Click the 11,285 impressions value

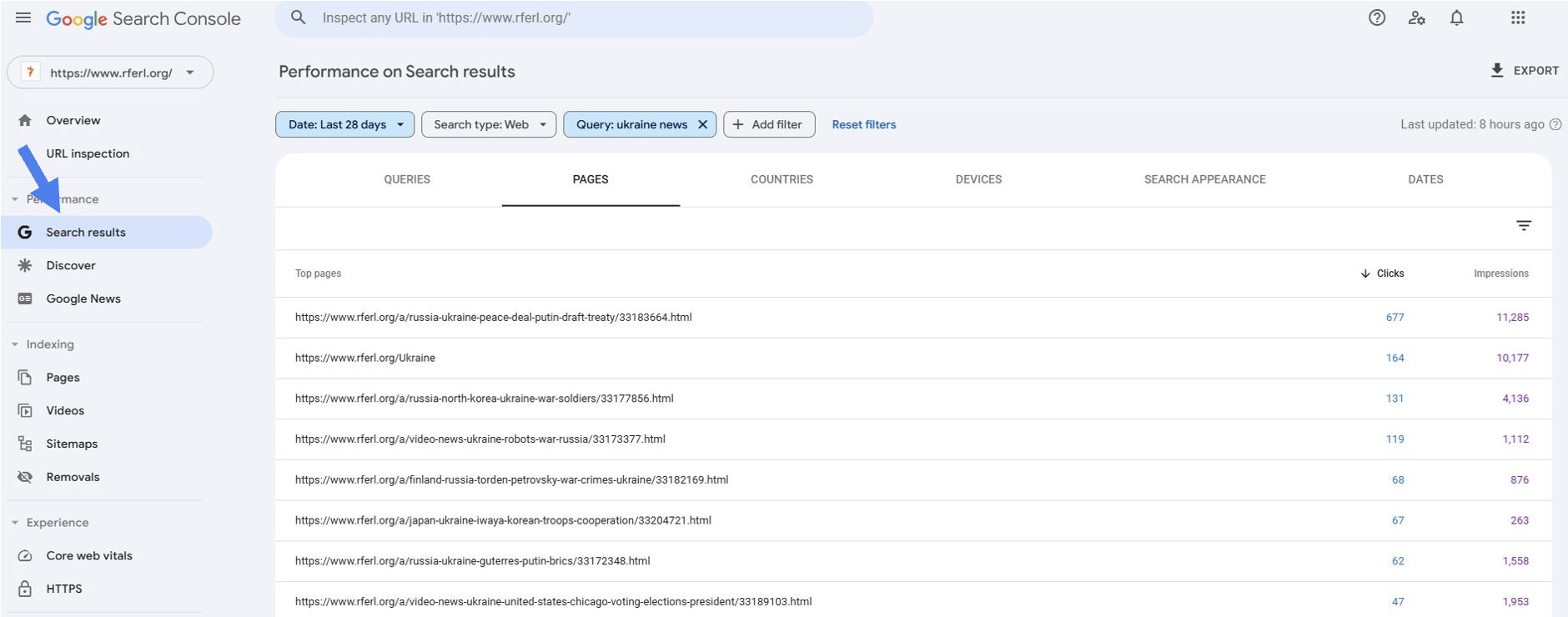point(1512,318)
